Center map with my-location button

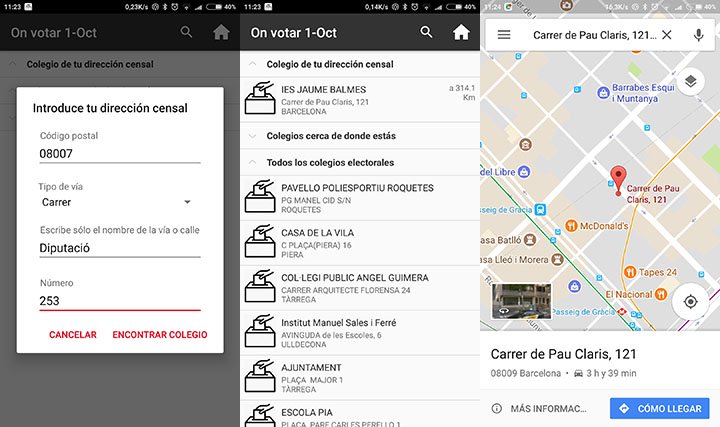coord(690,301)
